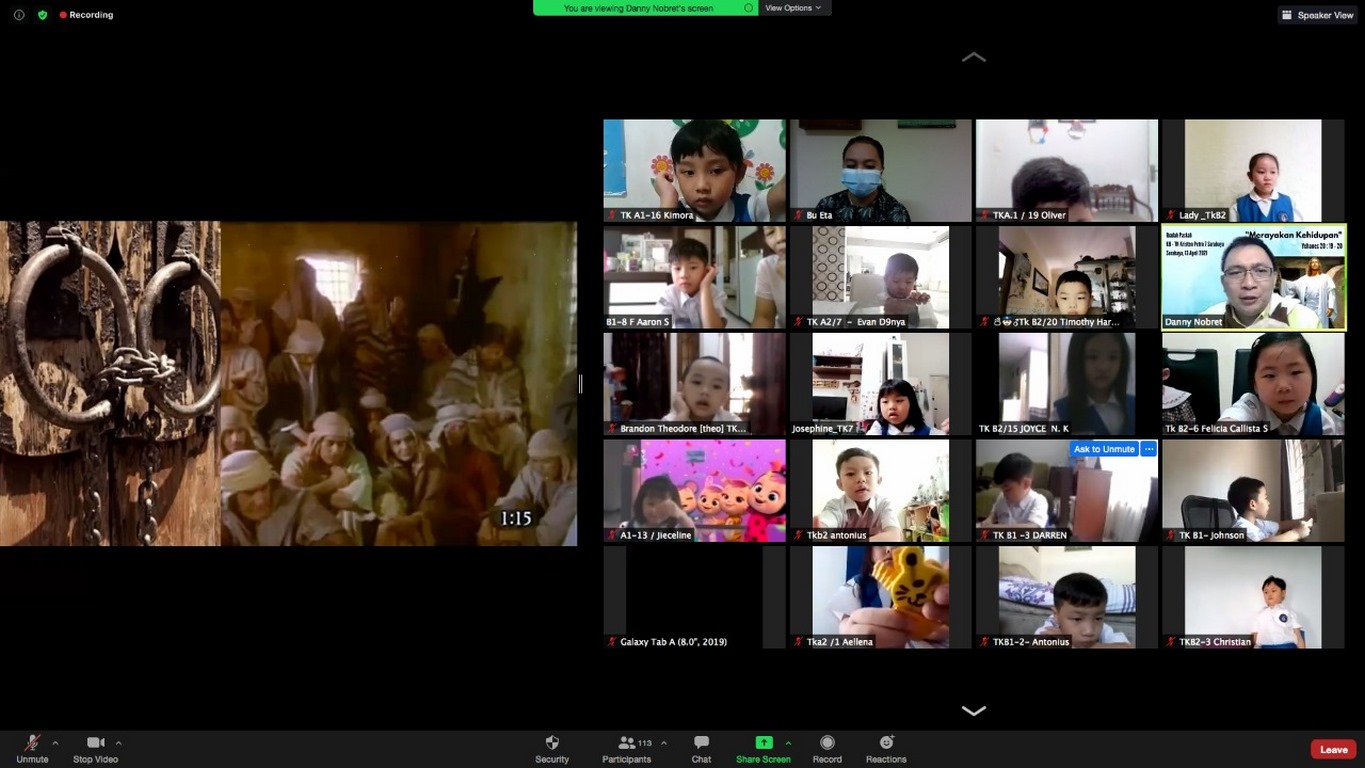Image resolution: width=1365 pixels, height=768 pixels.
Task: Open the Participants panel
Action: [x=627, y=748]
